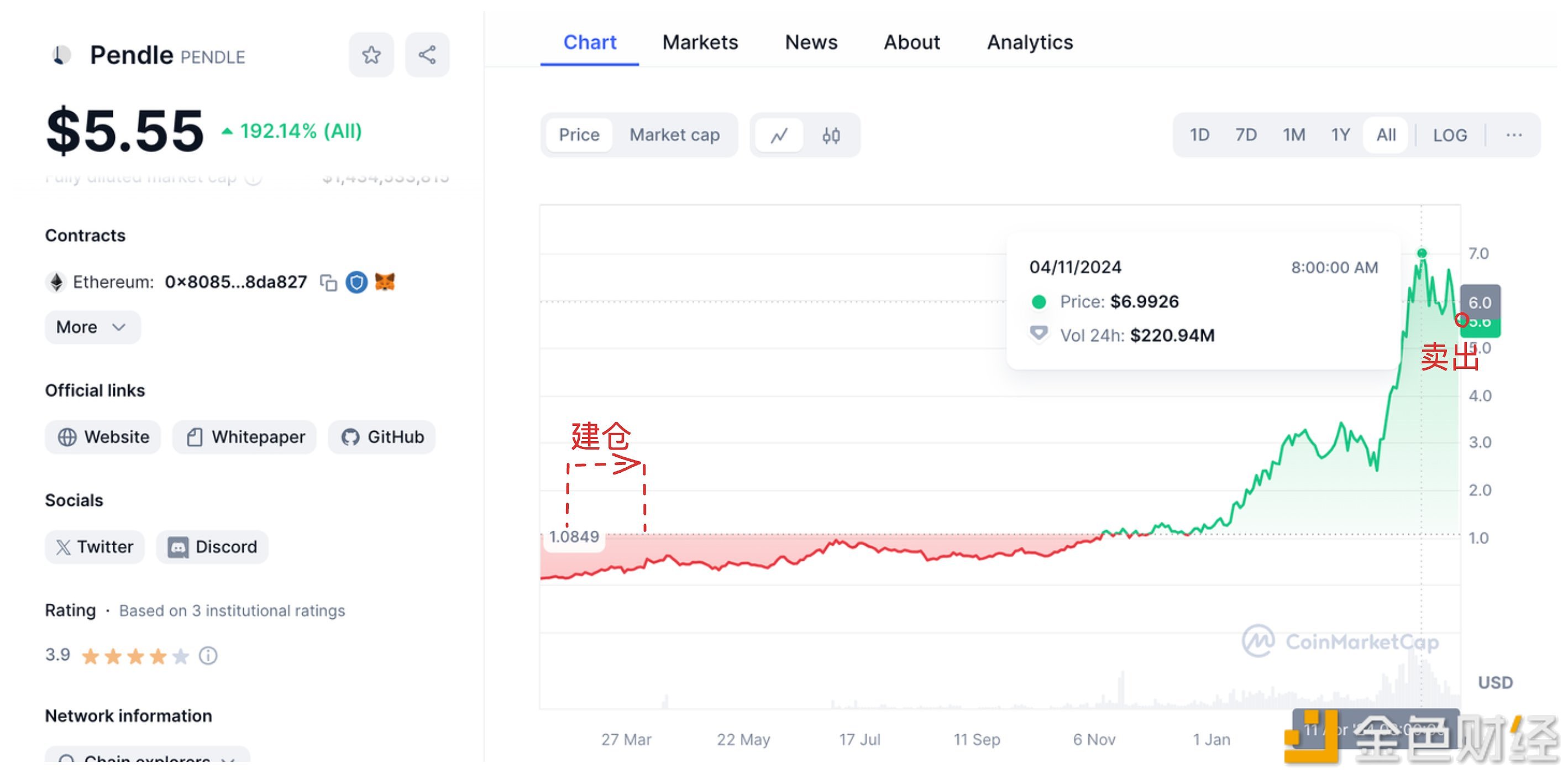
Task: Toggle chart to Market cap
Action: 674,135
